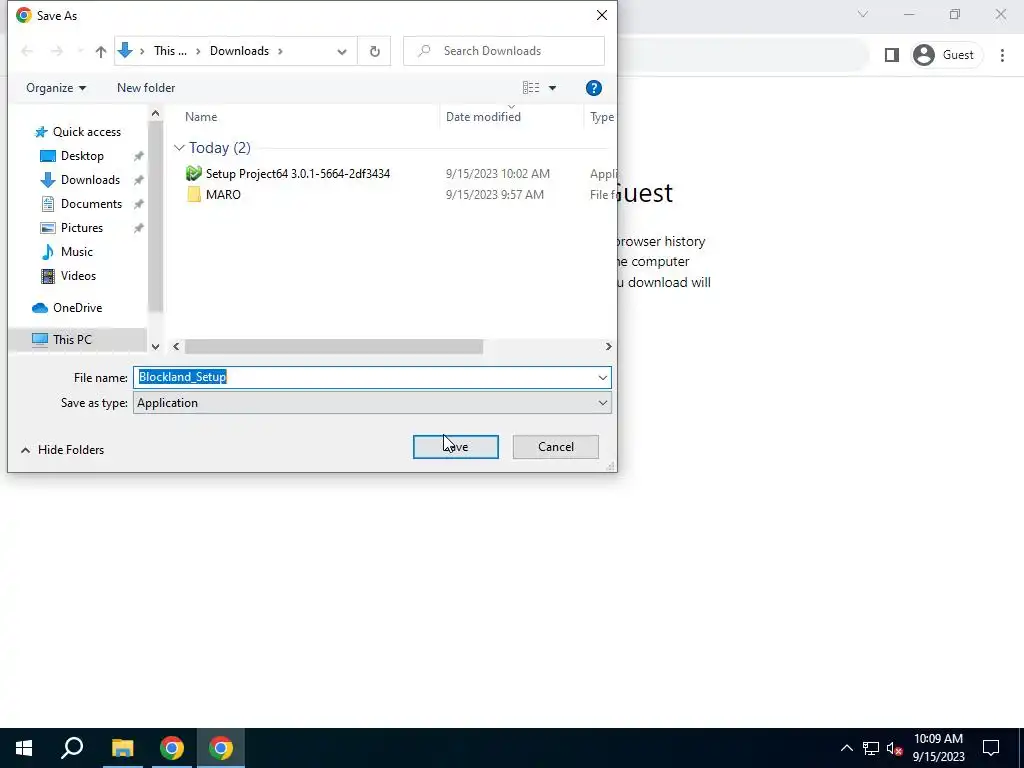Click the Search Downloads box
Image resolution: width=1024 pixels, height=768 pixels.
coord(504,51)
